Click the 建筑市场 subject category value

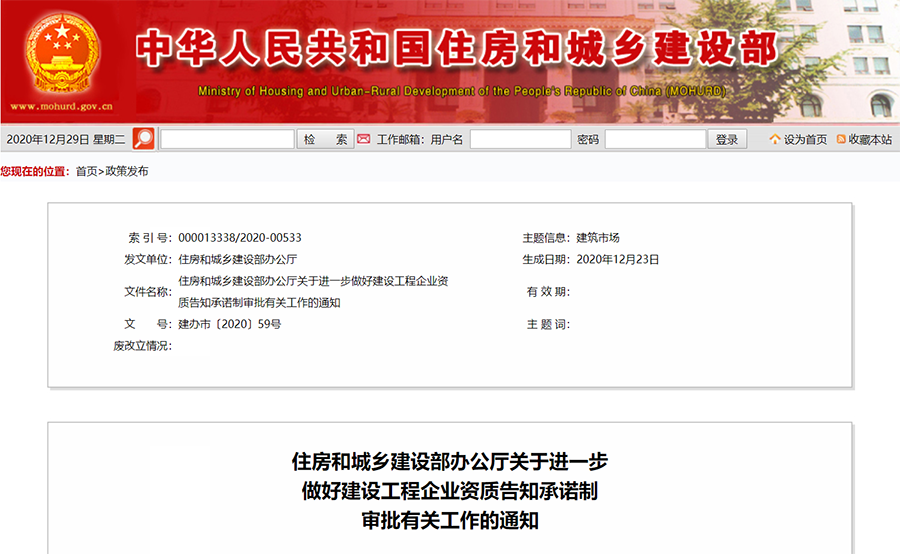point(598,238)
